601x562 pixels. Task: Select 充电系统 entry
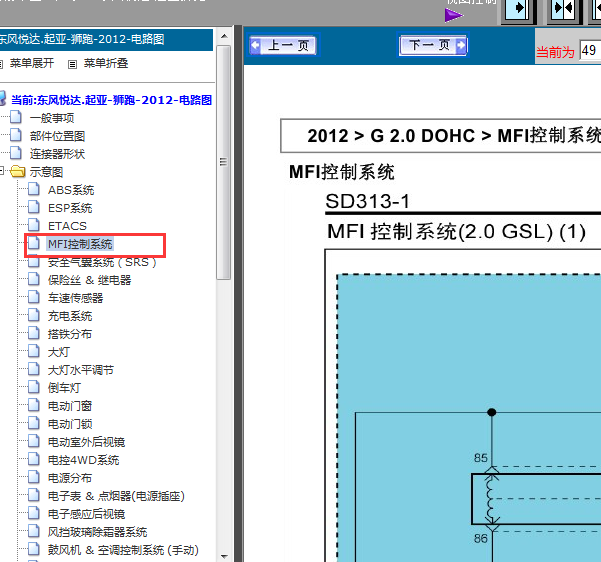pyautogui.click(x=70, y=316)
